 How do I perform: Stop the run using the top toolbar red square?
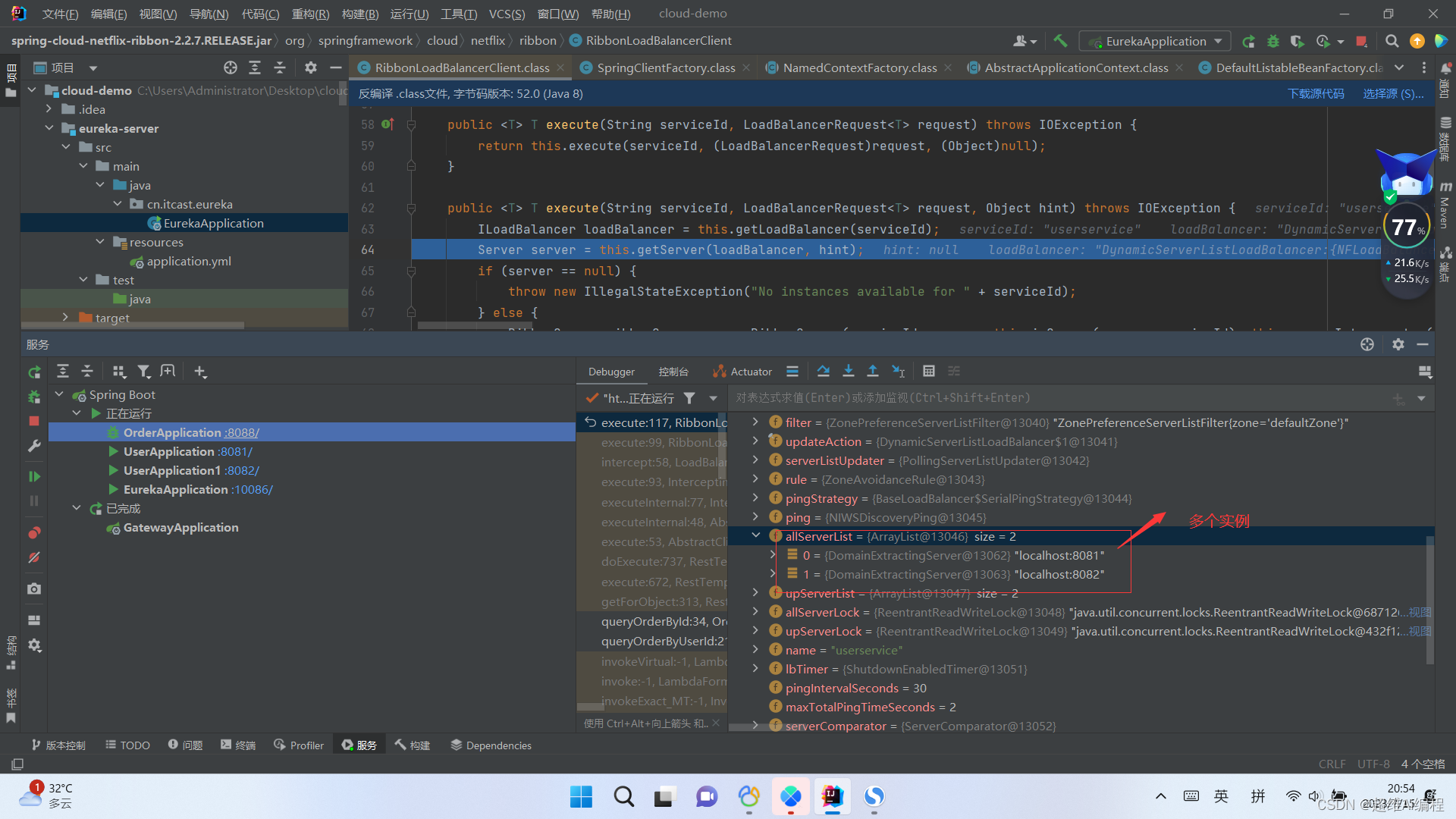(1361, 41)
